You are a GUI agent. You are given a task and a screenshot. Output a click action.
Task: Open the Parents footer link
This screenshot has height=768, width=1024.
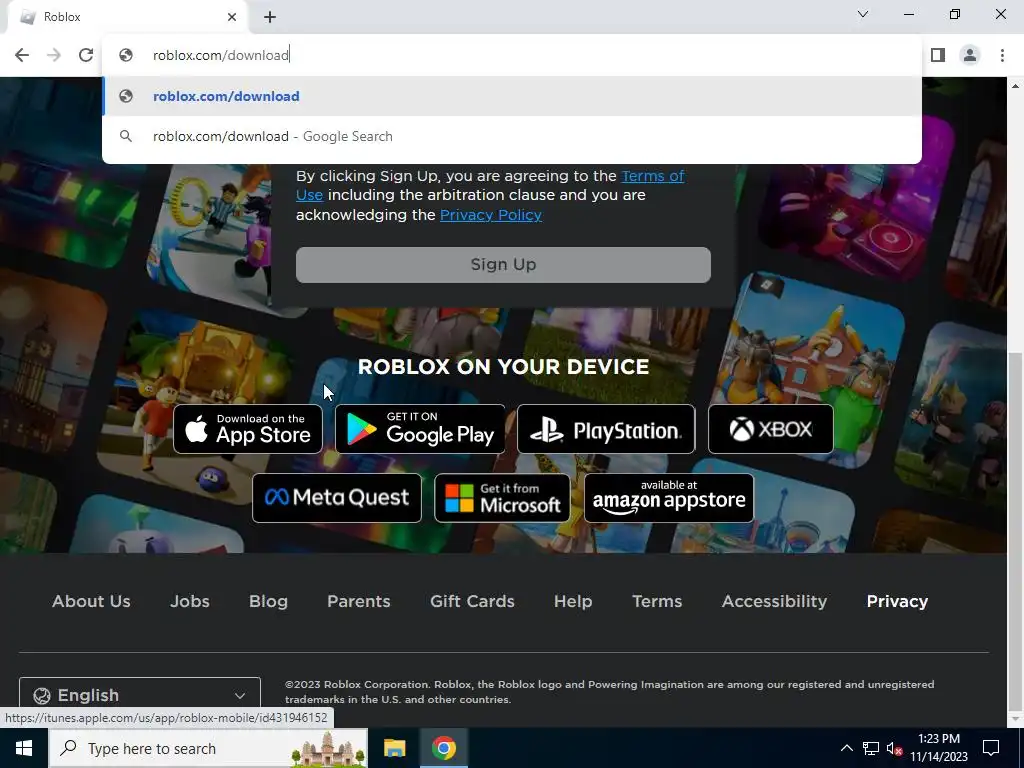359,601
